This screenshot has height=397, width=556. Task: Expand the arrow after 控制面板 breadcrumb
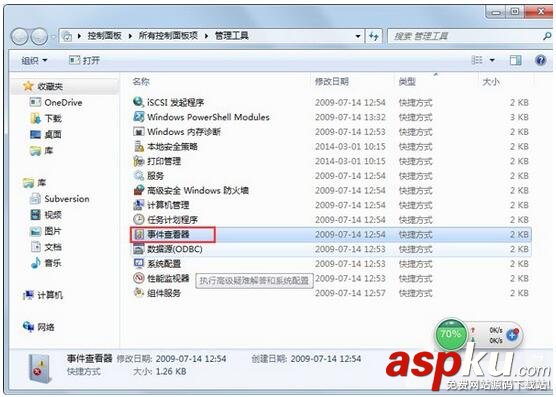tap(130, 36)
